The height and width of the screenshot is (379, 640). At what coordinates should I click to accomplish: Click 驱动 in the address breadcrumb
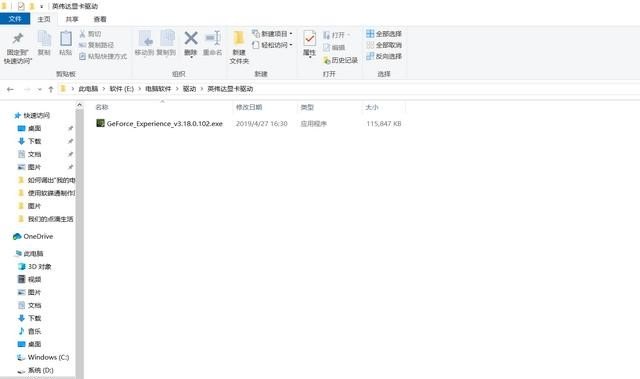click(x=189, y=89)
